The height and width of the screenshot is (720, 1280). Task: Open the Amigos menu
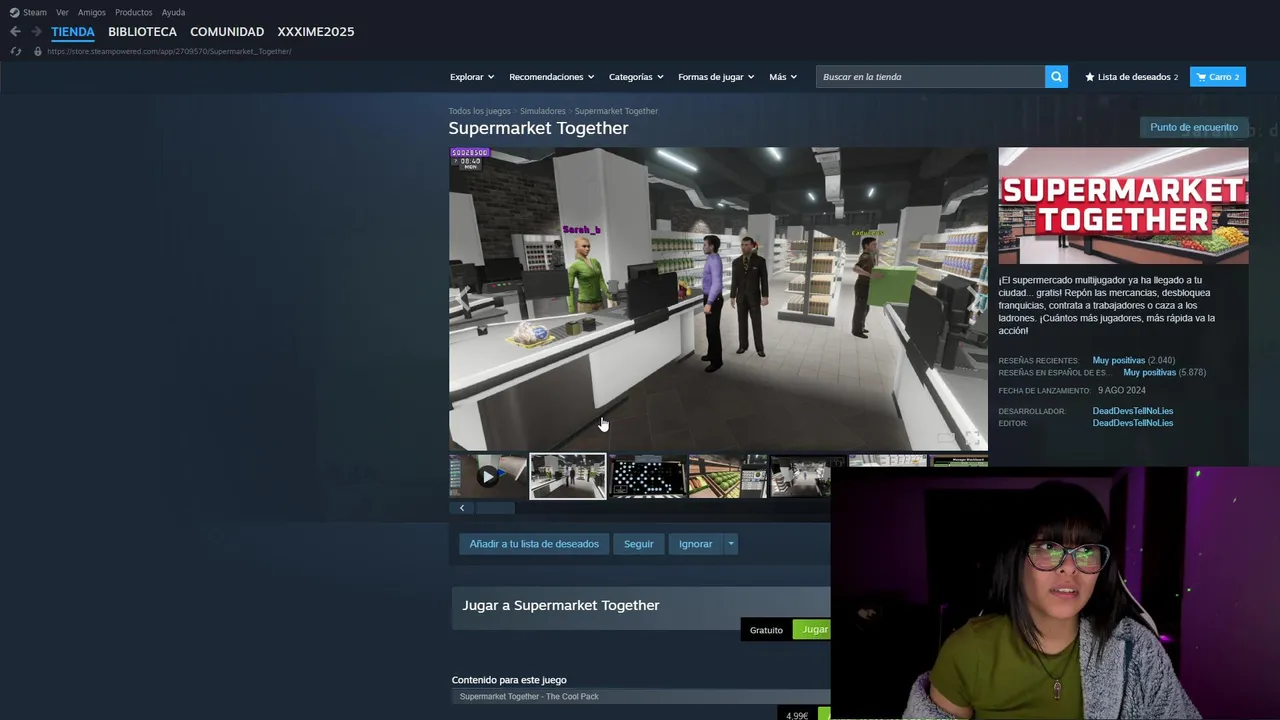pyautogui.click(x=92, y=12)
